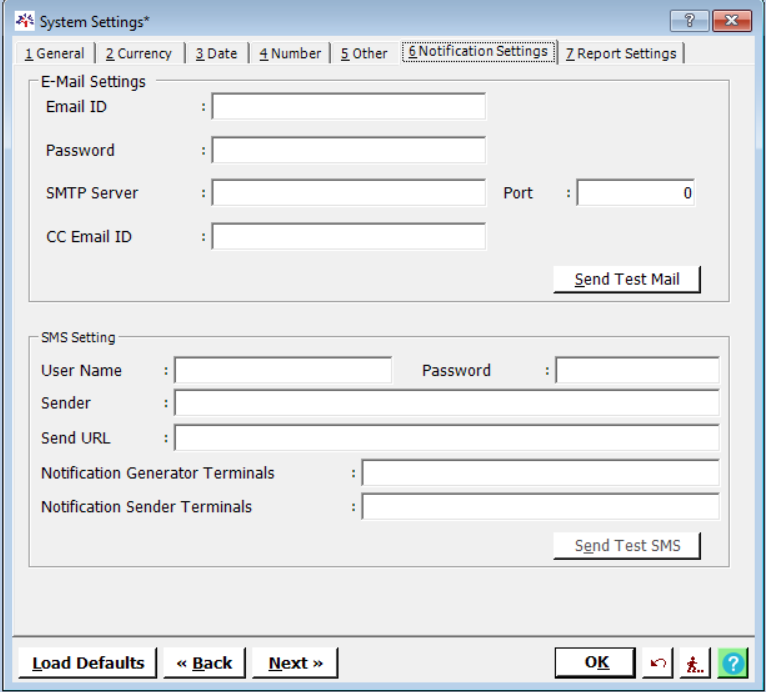
Task: Go to the Date tab
Action: point(217,54)
